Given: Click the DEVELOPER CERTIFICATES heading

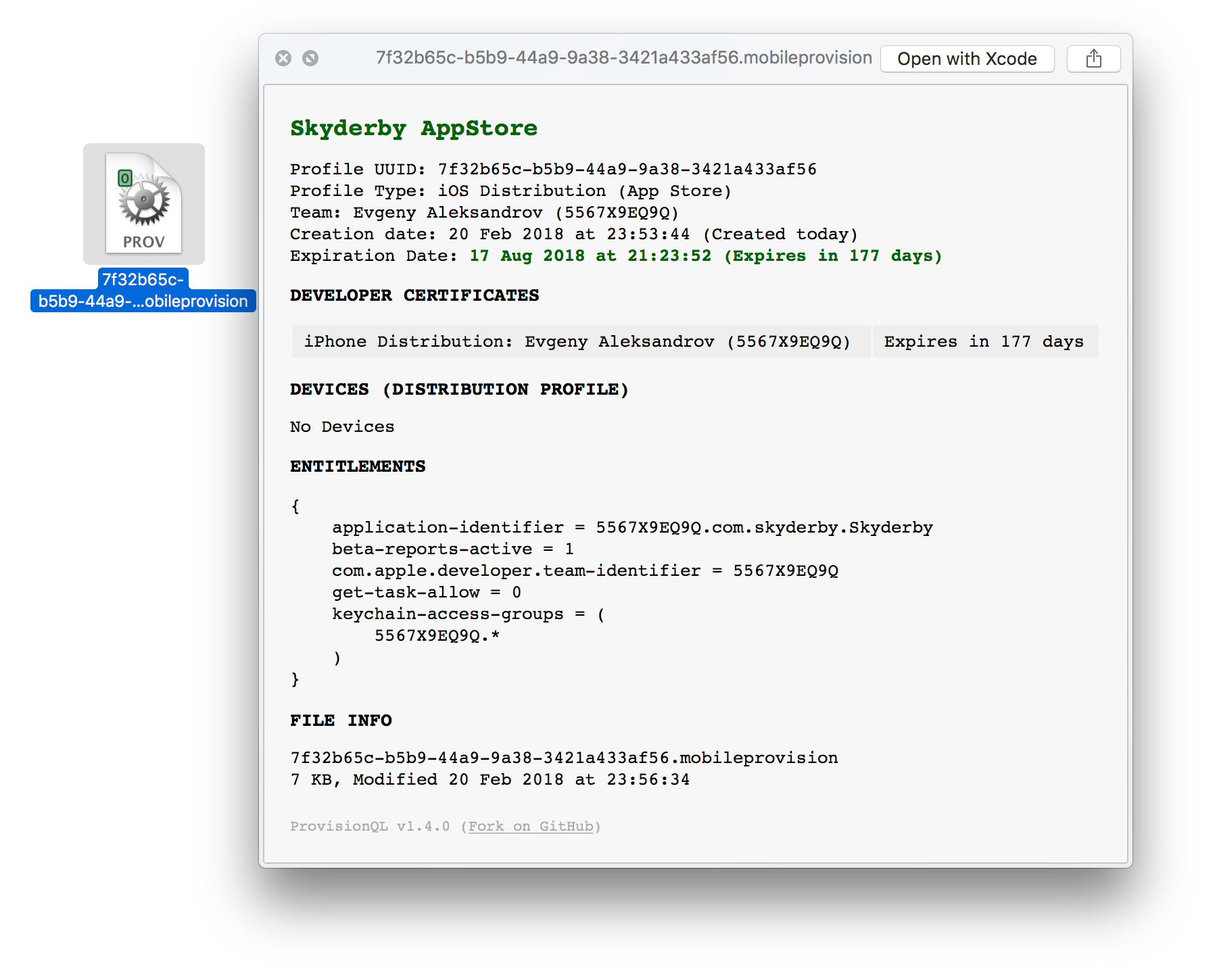Looking at the screenshot, I should (414, 295).
